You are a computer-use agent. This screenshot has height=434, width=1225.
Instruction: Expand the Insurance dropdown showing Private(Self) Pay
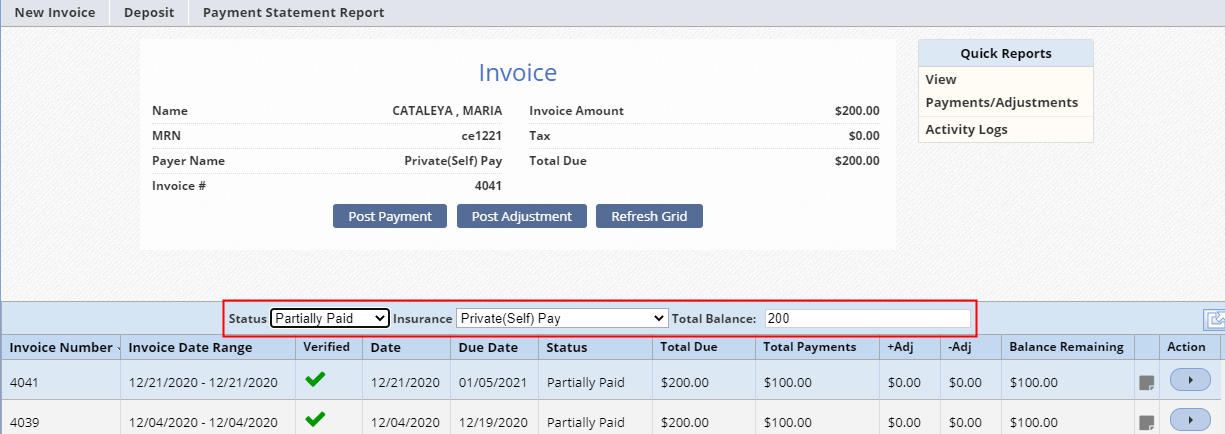pyautogui.click(x=561, y=318)
